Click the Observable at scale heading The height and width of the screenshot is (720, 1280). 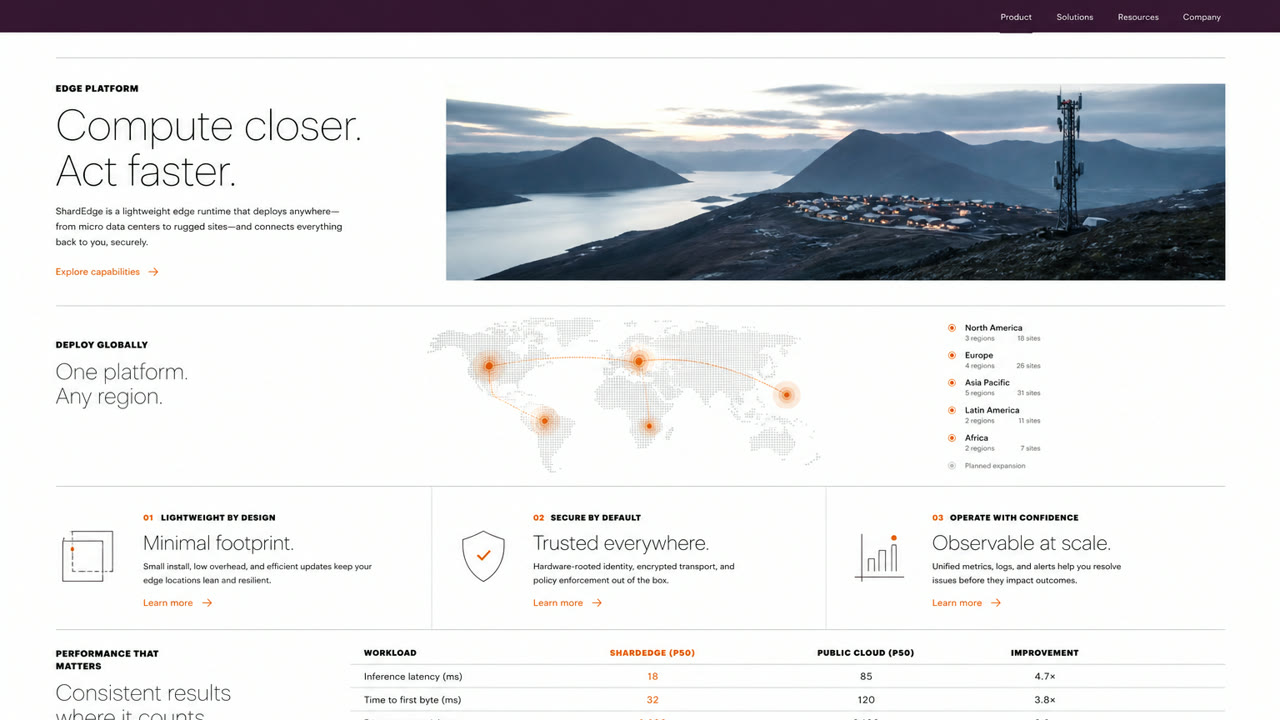pos(1021,543)
